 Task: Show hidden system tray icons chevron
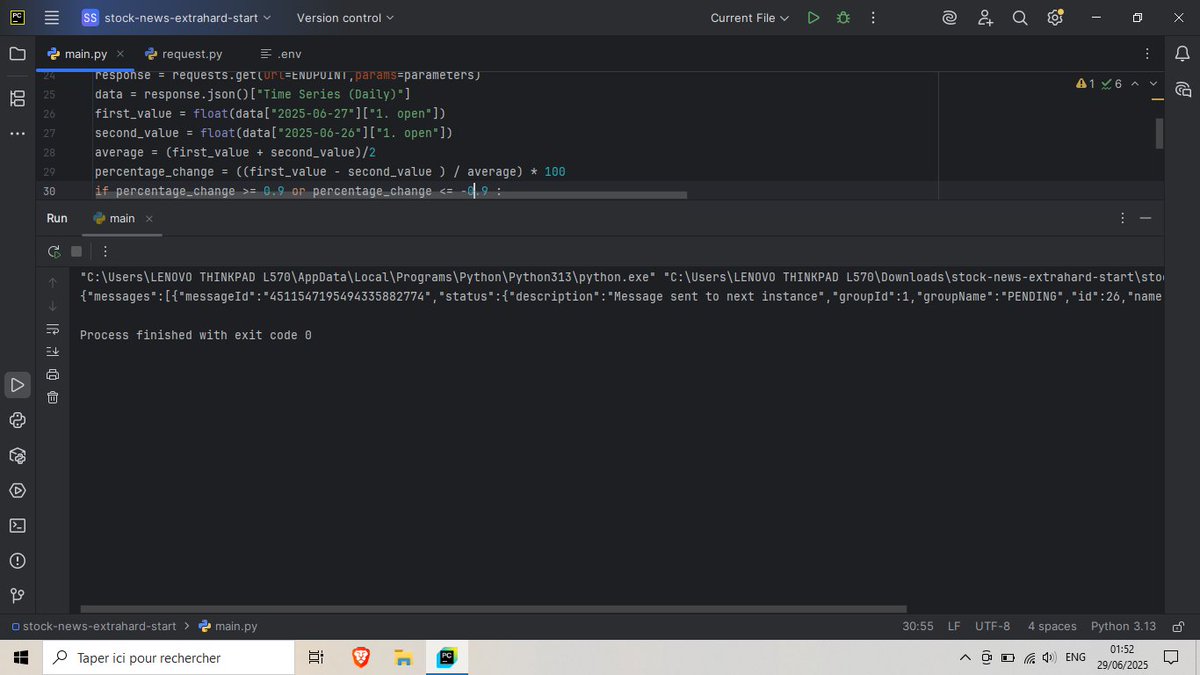(x=965, y=657)
